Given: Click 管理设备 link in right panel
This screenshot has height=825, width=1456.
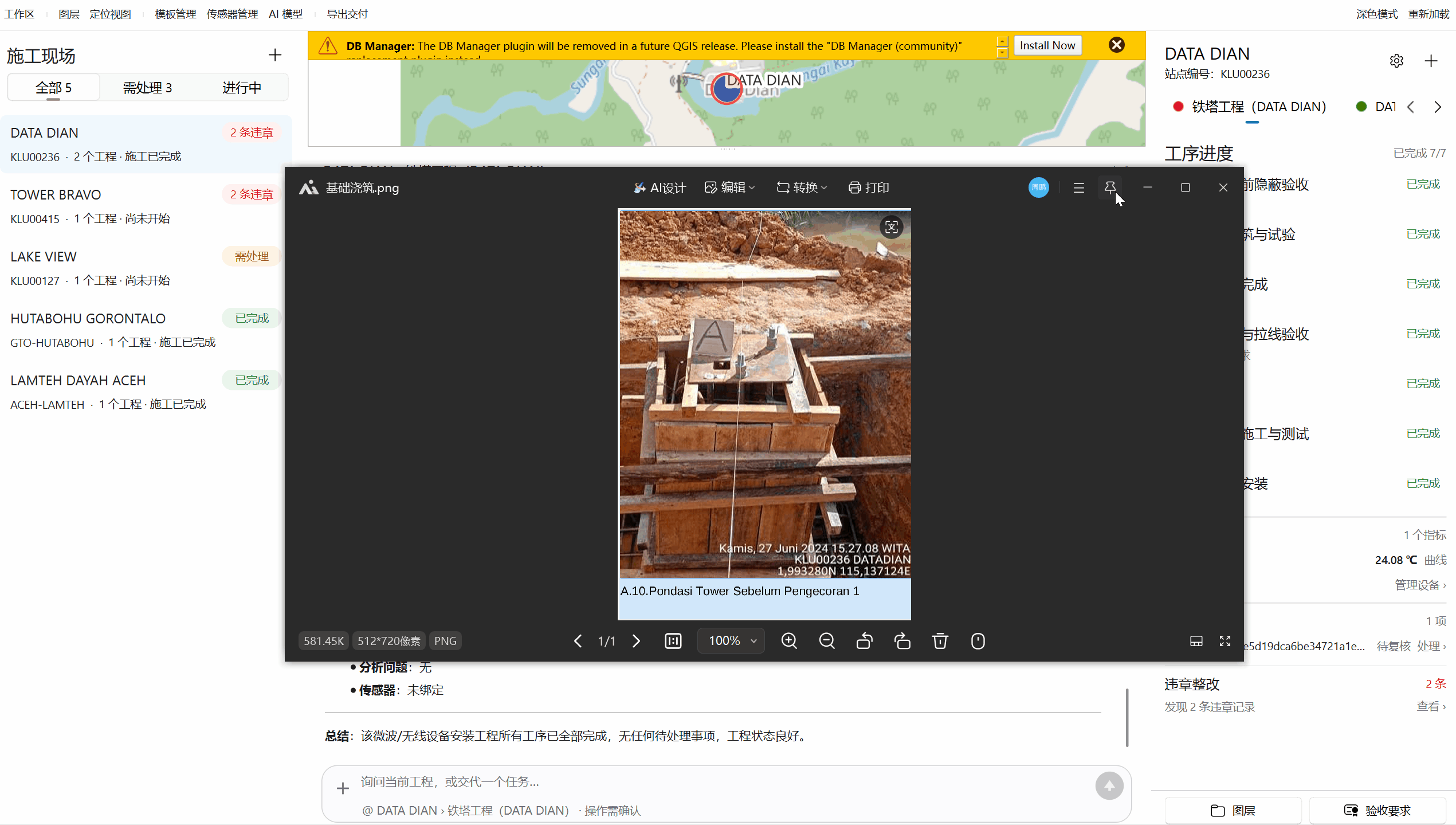Looking at the screenshot, I should click(x=1420, y=585).
